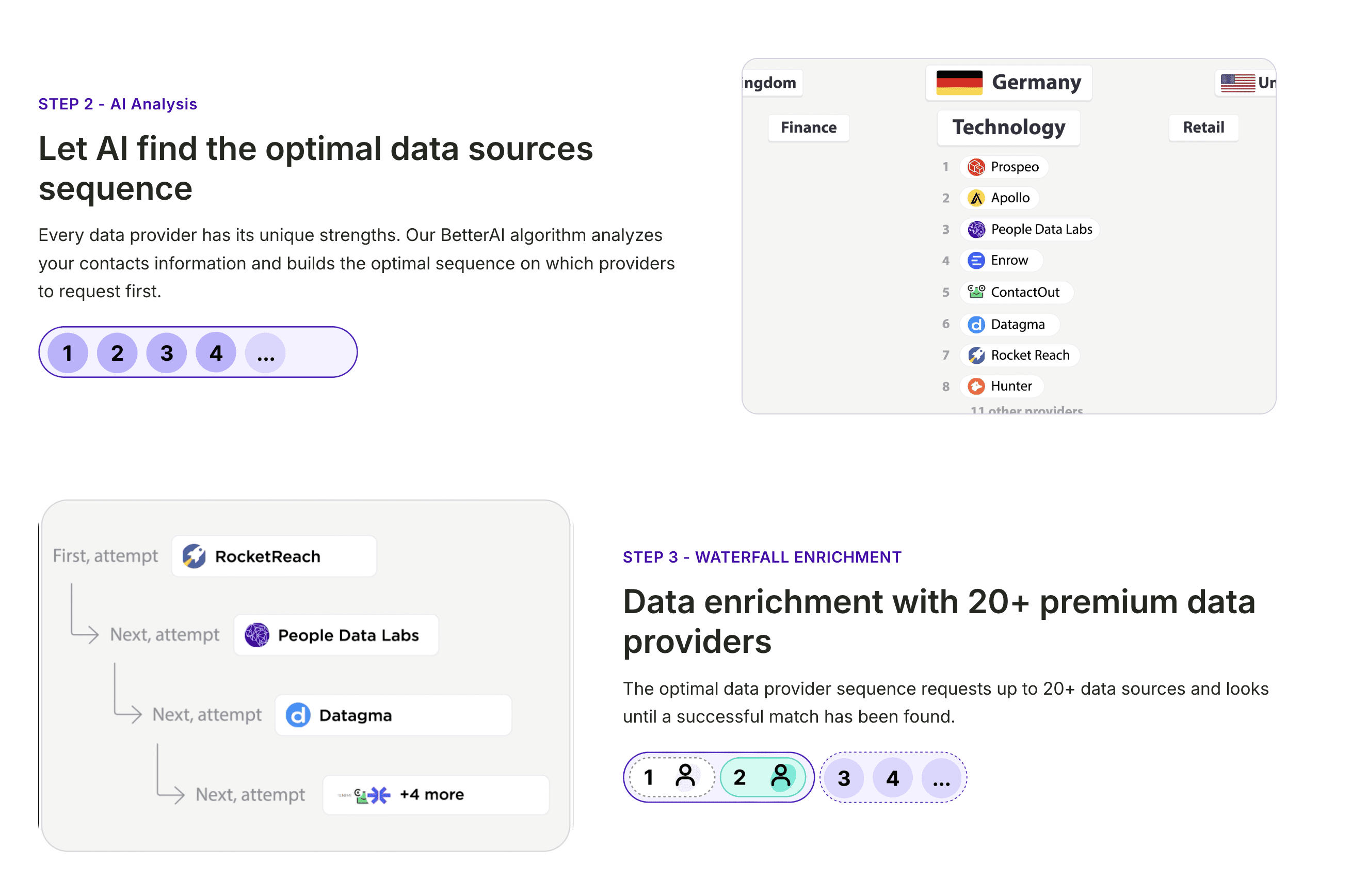Click the Datagma logo in the attempt flowchart
Viewport: 1351px width, 896px height.
click(298, 715)
